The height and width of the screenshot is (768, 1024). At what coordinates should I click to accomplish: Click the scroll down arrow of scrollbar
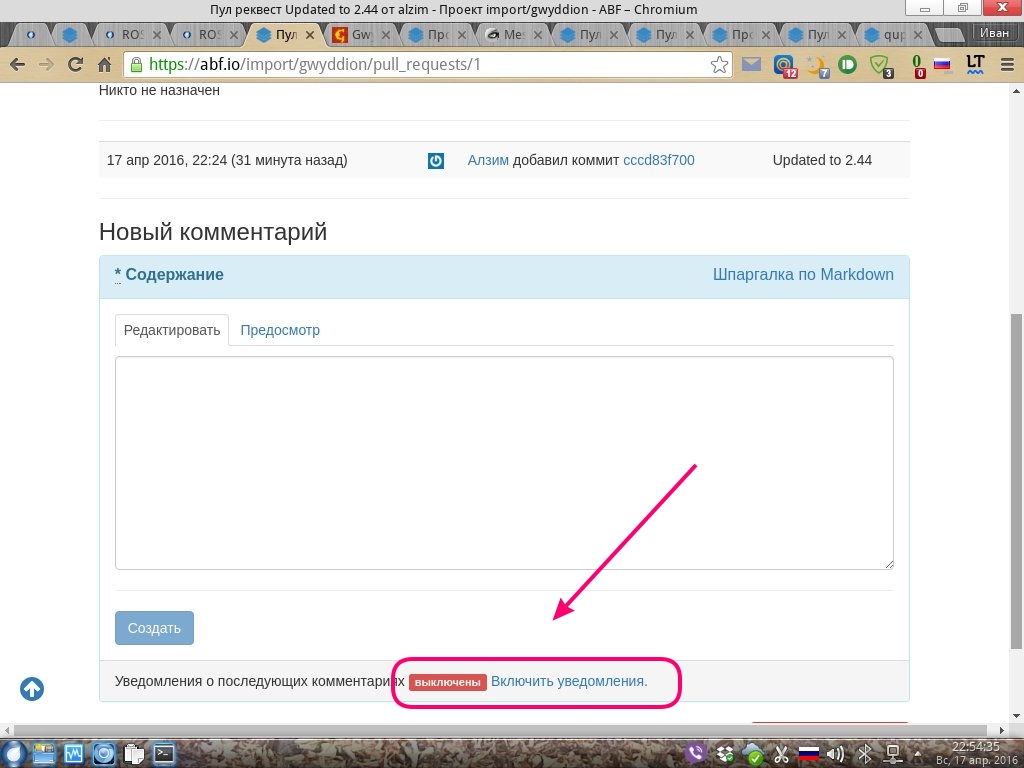[x=1016, y=717]
